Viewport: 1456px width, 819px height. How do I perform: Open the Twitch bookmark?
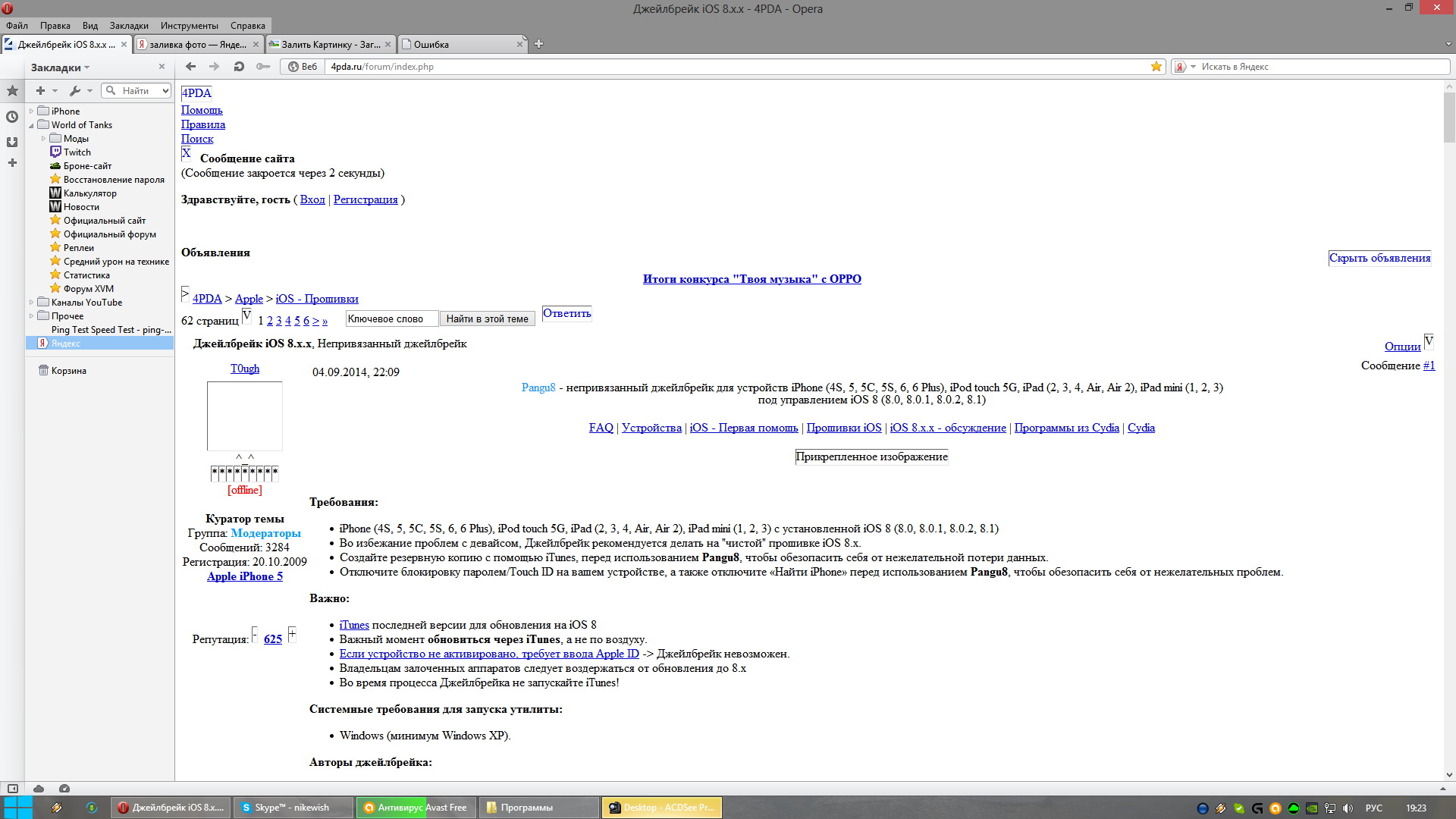(x=77, y=152)
